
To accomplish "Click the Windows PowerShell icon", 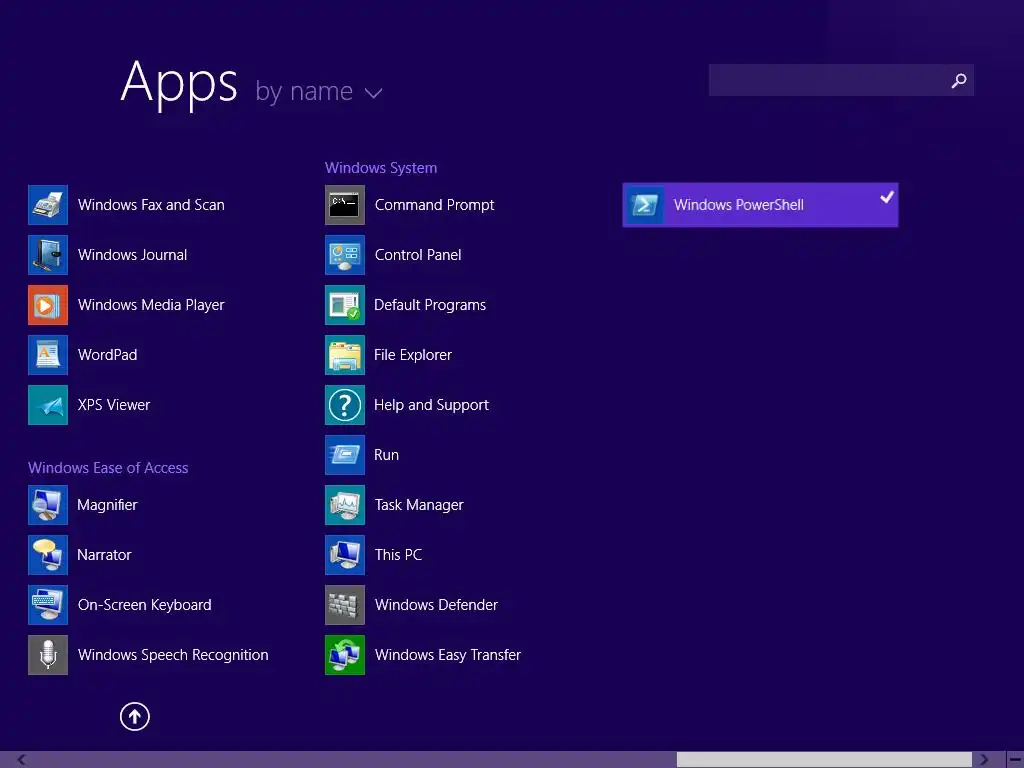I will point(644,205).
